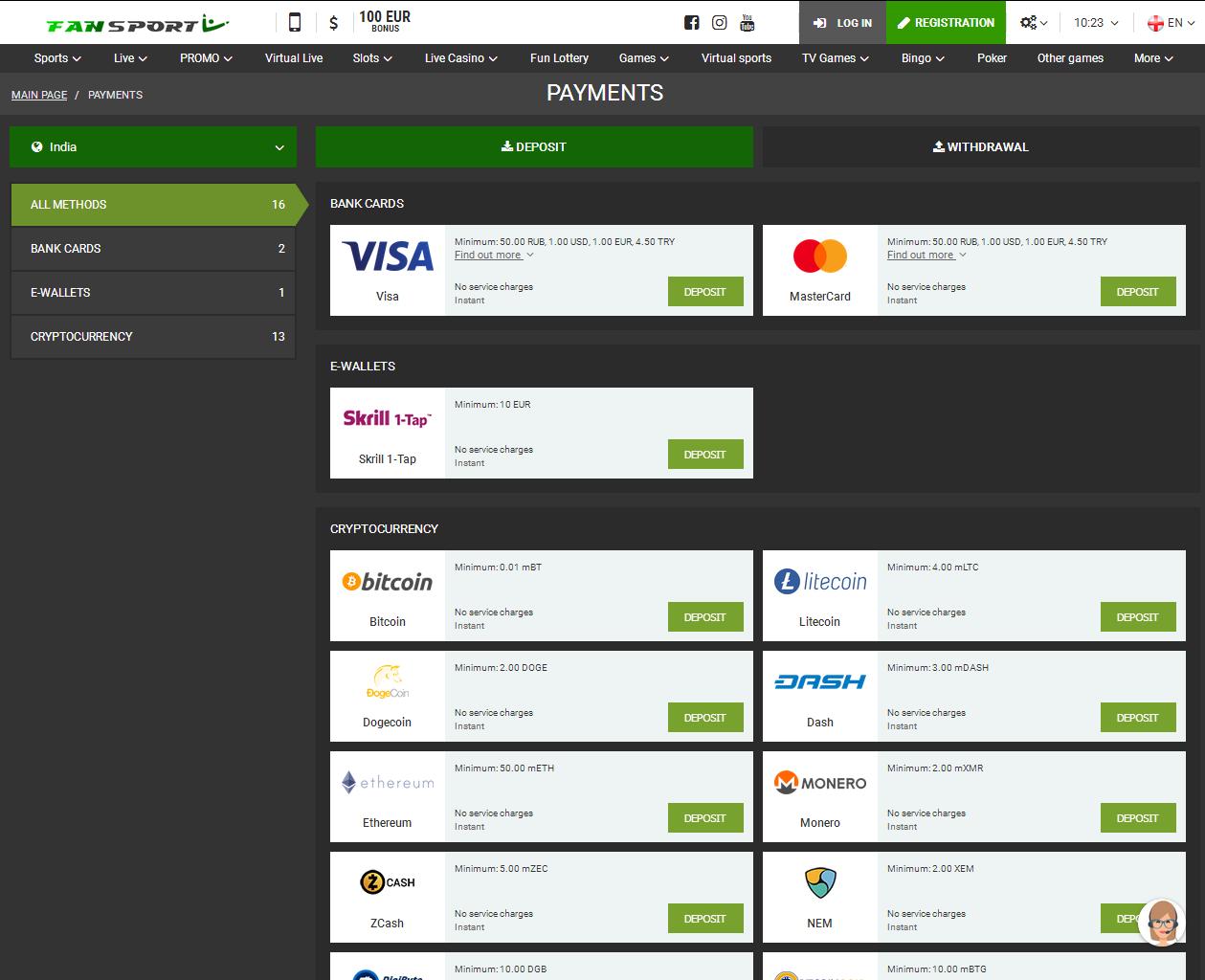
Task: Open the Facebook page icon
Action: coord(692,22)
